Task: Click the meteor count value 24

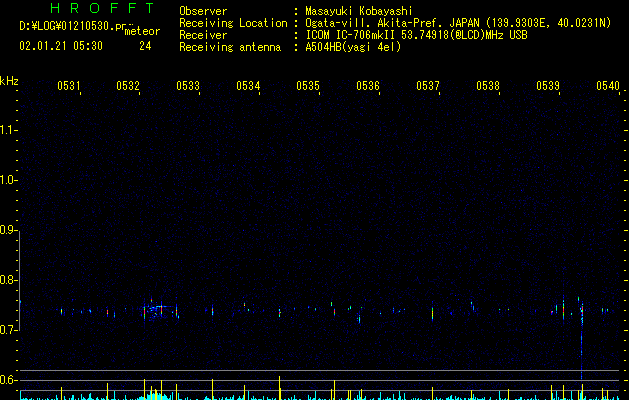Action: 145,46
